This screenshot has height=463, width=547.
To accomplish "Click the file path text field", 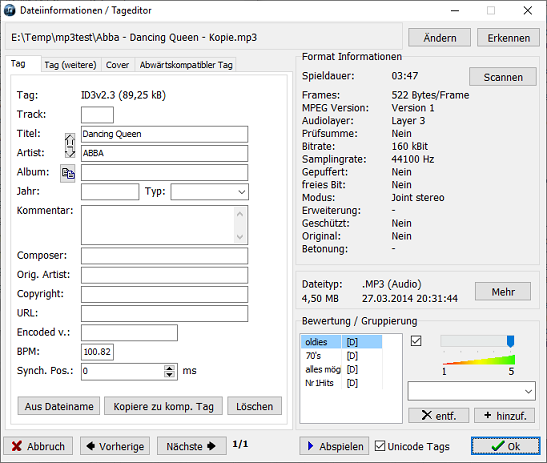I will pyautogui.click(x=204, y=37).
